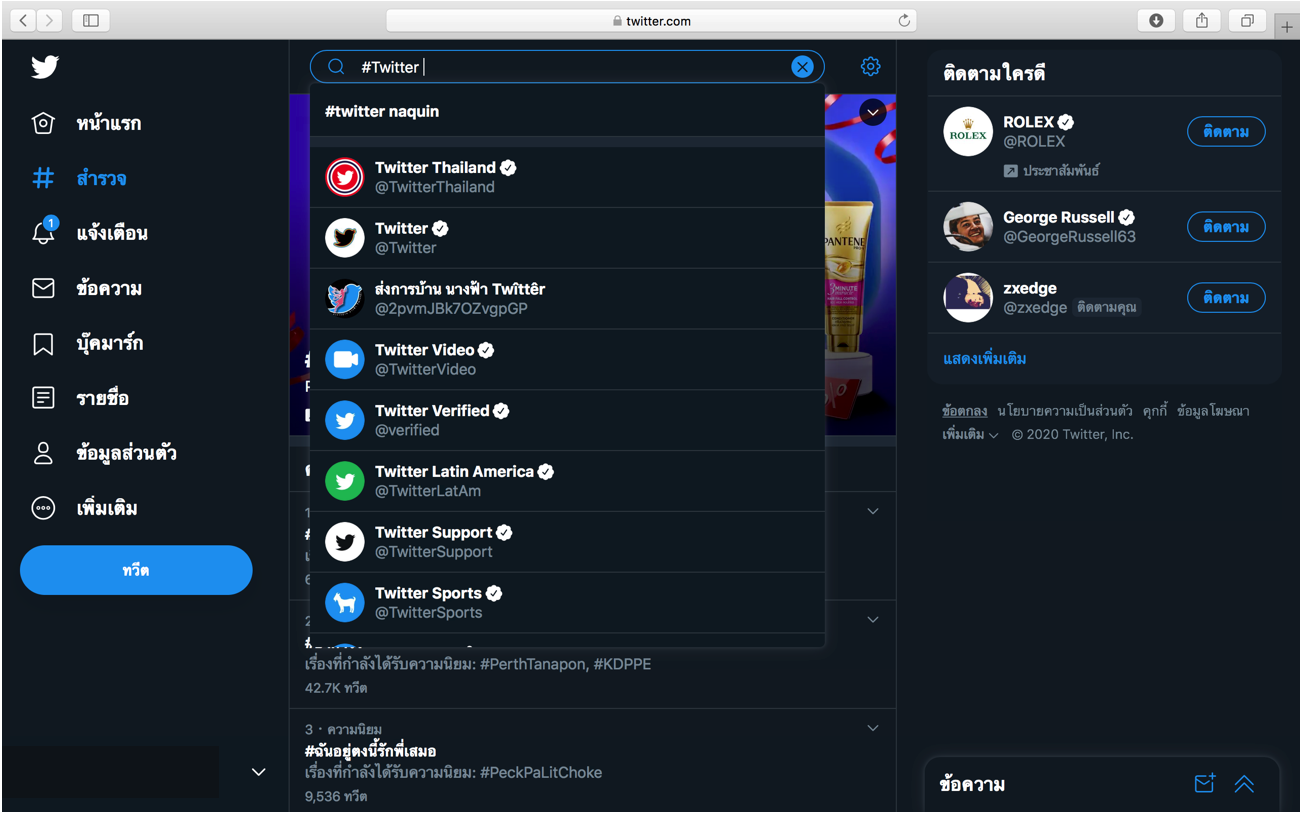Image resolution: width=1300 pixels, height=814 pixels.
Task: Clear the search field text
Action: click(802, 67)
